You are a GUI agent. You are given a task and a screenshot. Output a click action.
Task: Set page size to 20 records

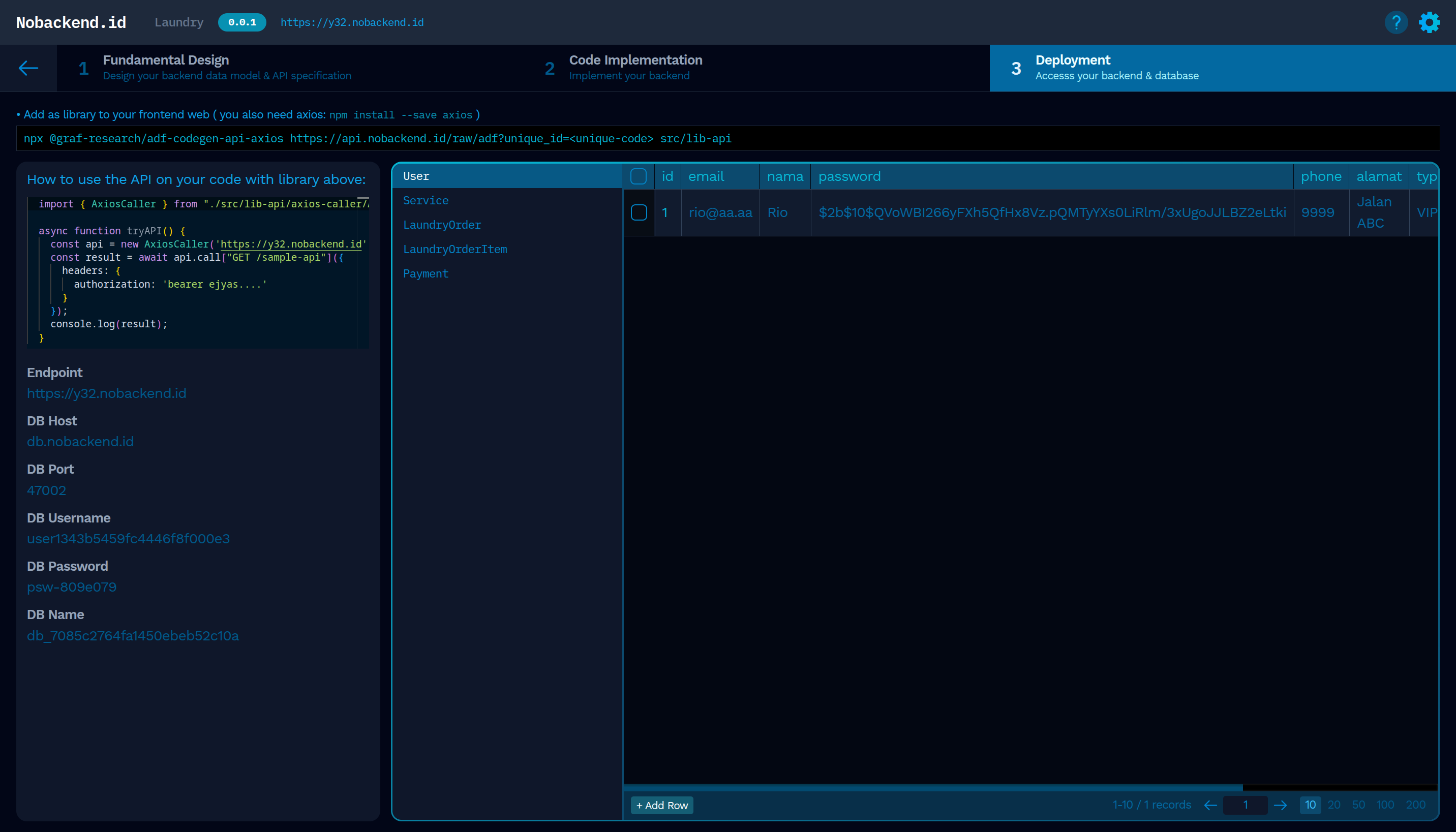click(1333, 805)
